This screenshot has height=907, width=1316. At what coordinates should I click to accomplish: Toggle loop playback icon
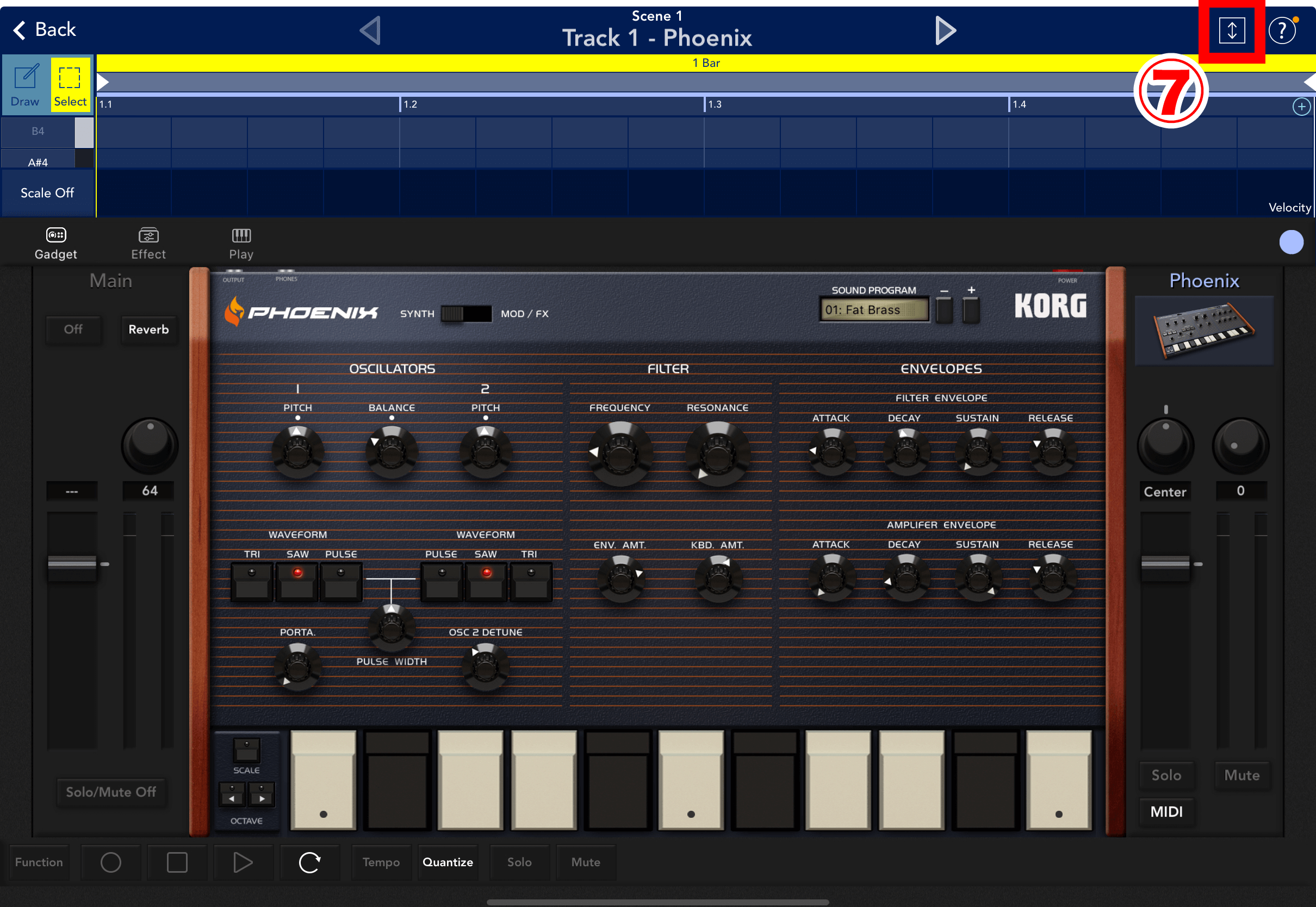309,862
